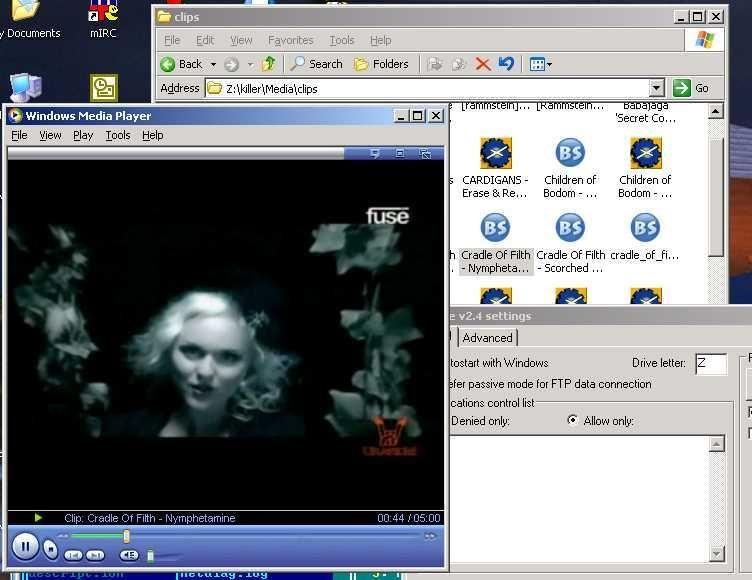Open the Forward history dropdown arrow

click(x=250, y=64)
